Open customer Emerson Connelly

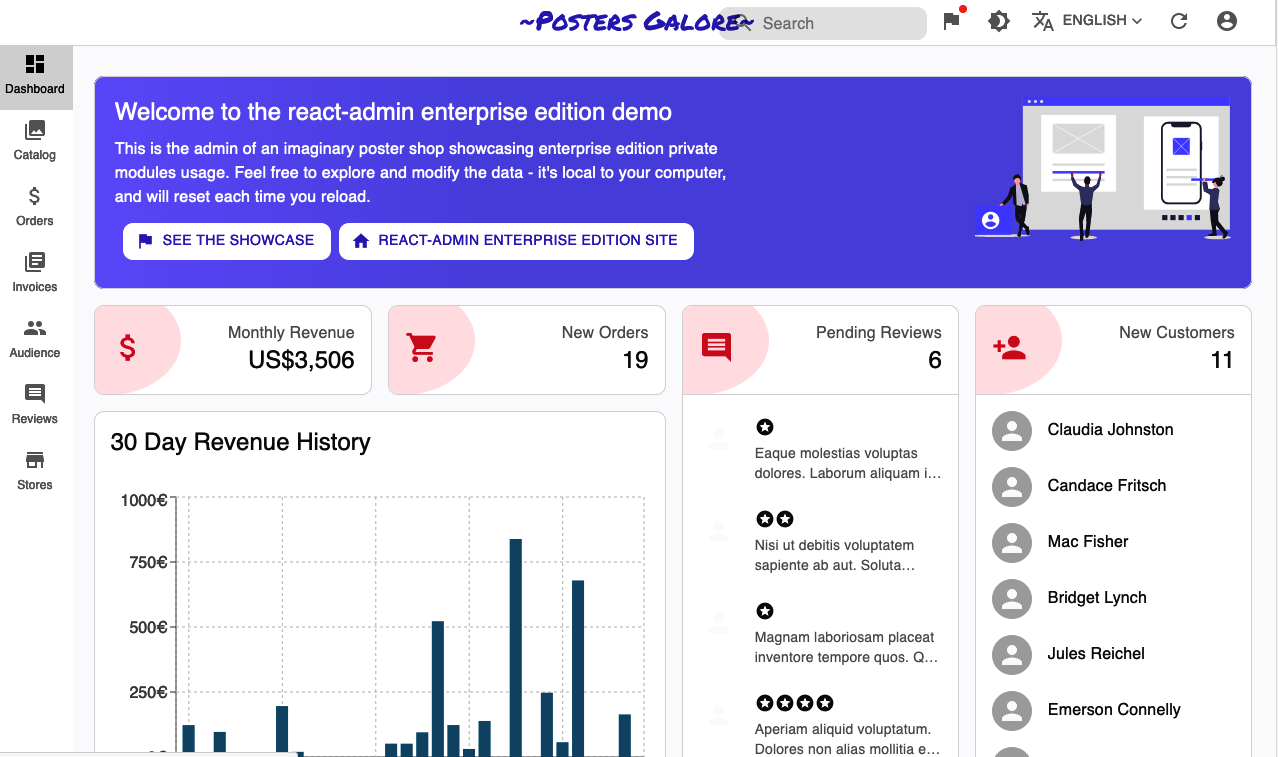(1113, 710)
